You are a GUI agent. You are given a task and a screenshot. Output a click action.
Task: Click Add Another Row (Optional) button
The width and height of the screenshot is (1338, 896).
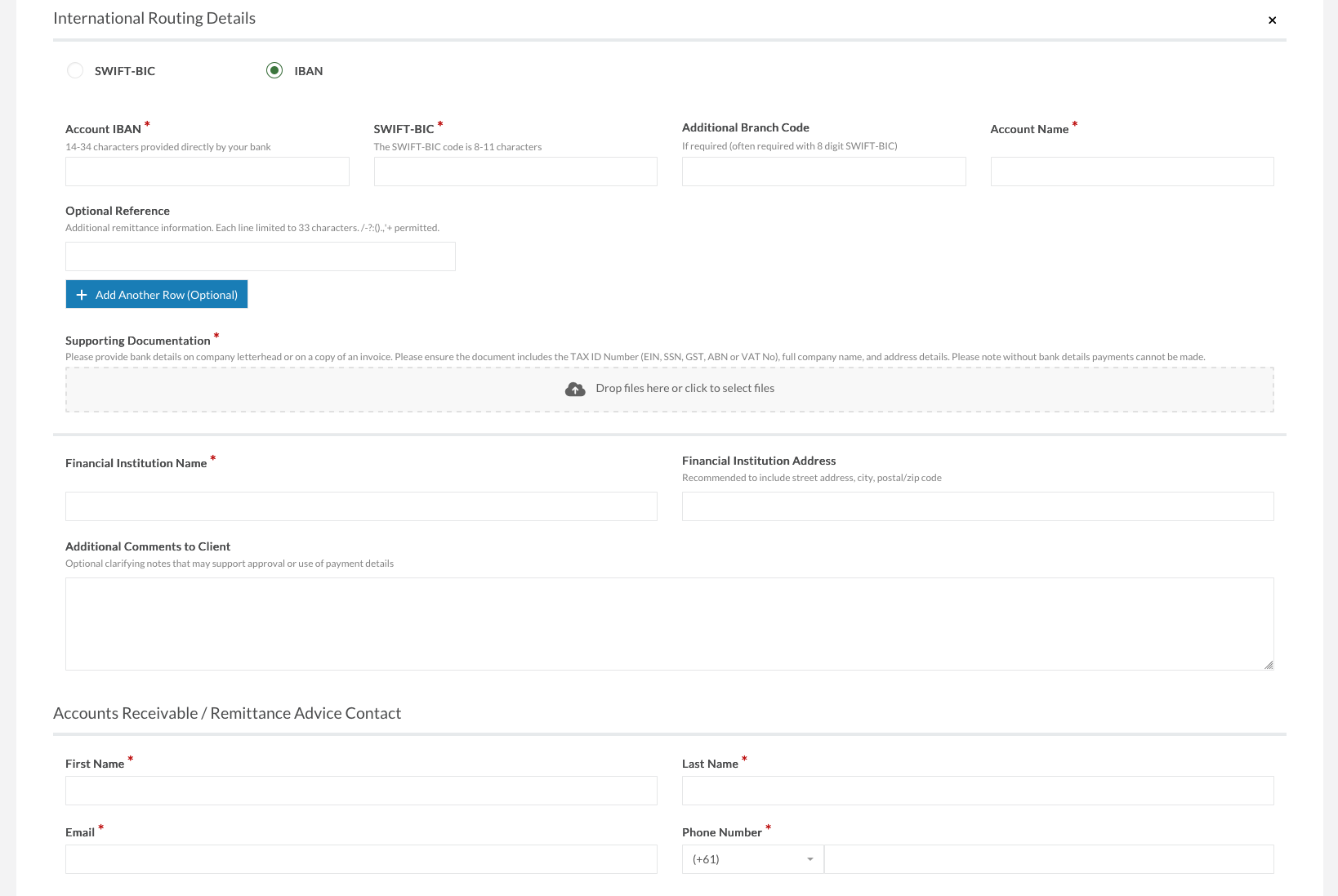(x=157, y=294)
